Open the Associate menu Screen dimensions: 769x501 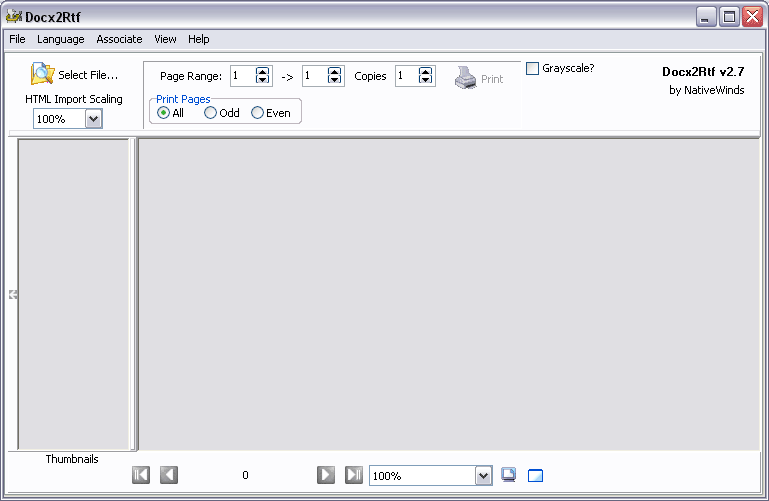tap(119, 39)
